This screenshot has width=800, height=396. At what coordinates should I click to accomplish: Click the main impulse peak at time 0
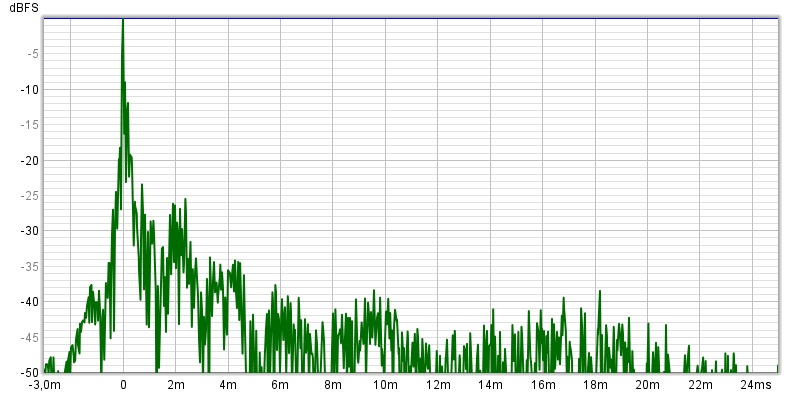coord(123,20)
